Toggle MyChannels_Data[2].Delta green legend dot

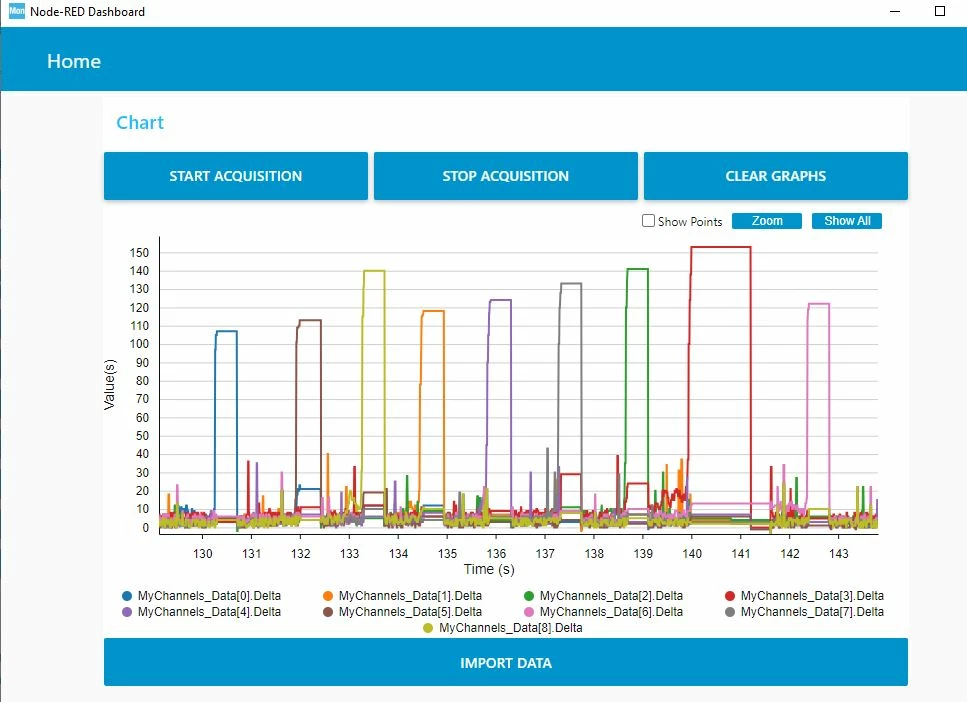coord(529,596)
